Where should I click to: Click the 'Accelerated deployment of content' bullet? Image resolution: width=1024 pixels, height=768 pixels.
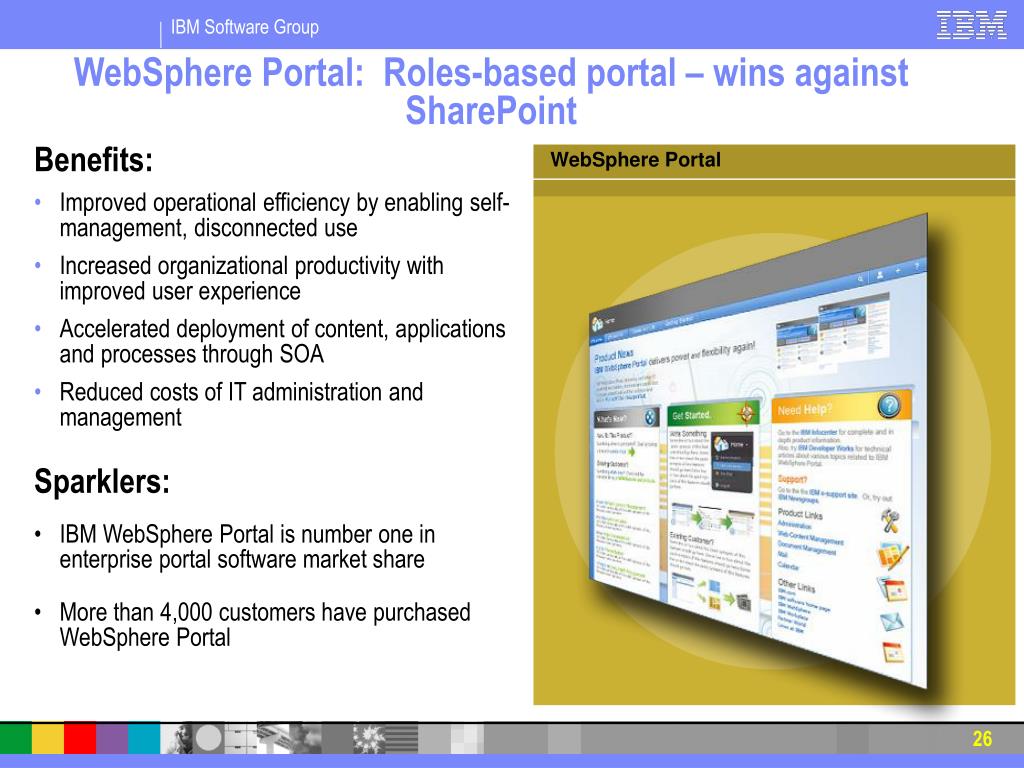pos(282,342)
